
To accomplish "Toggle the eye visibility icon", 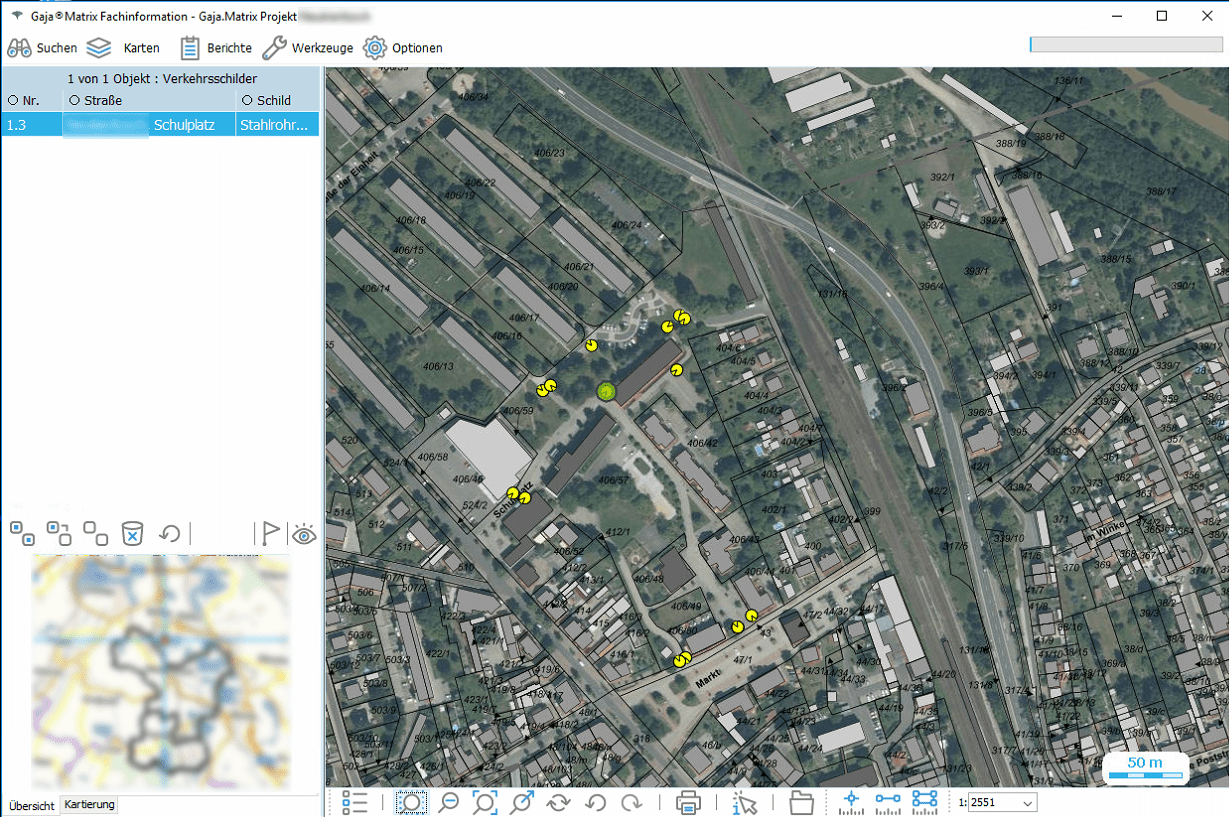I will [304, 533].
